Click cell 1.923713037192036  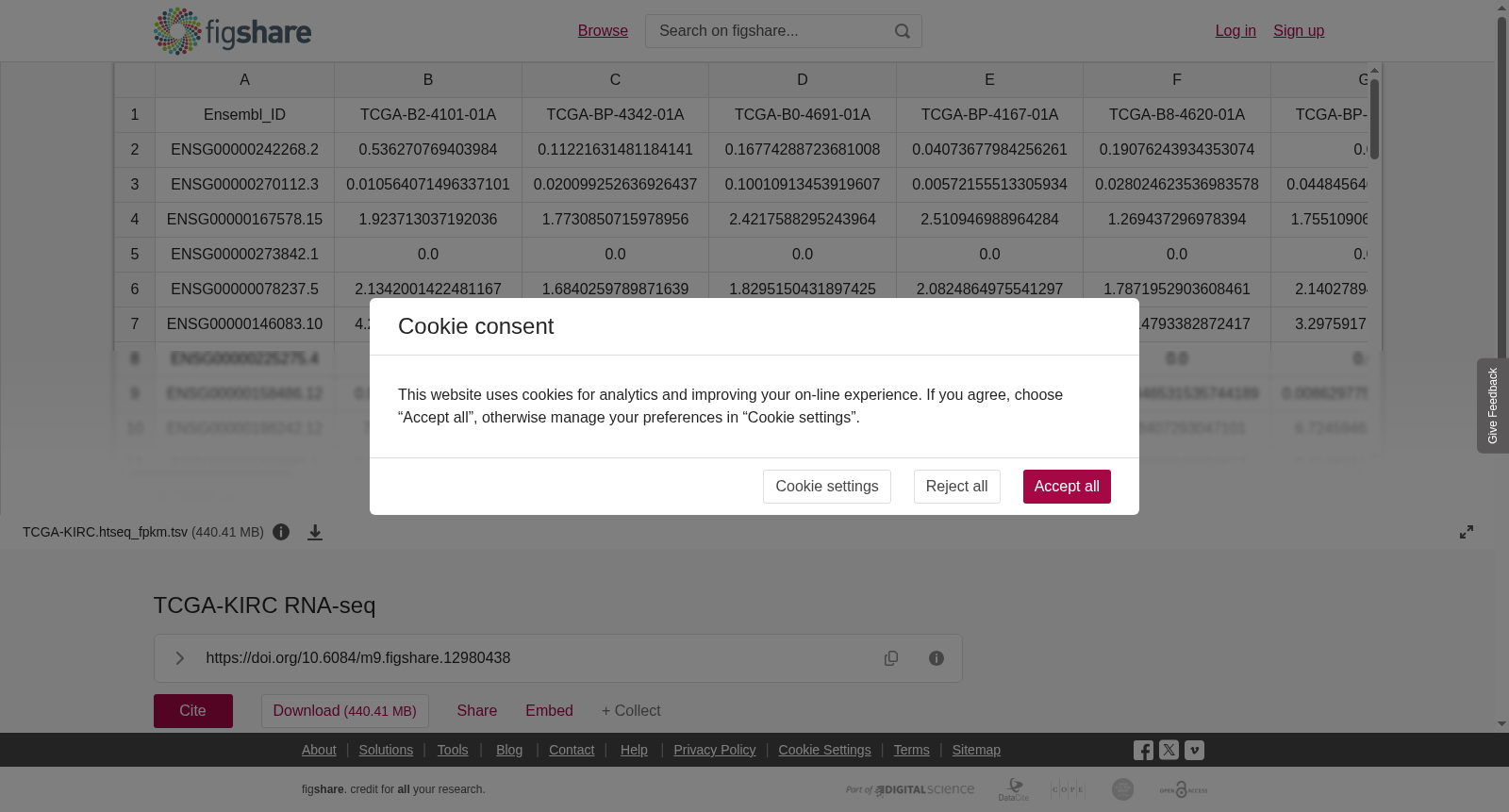click(x=428, y=220)
